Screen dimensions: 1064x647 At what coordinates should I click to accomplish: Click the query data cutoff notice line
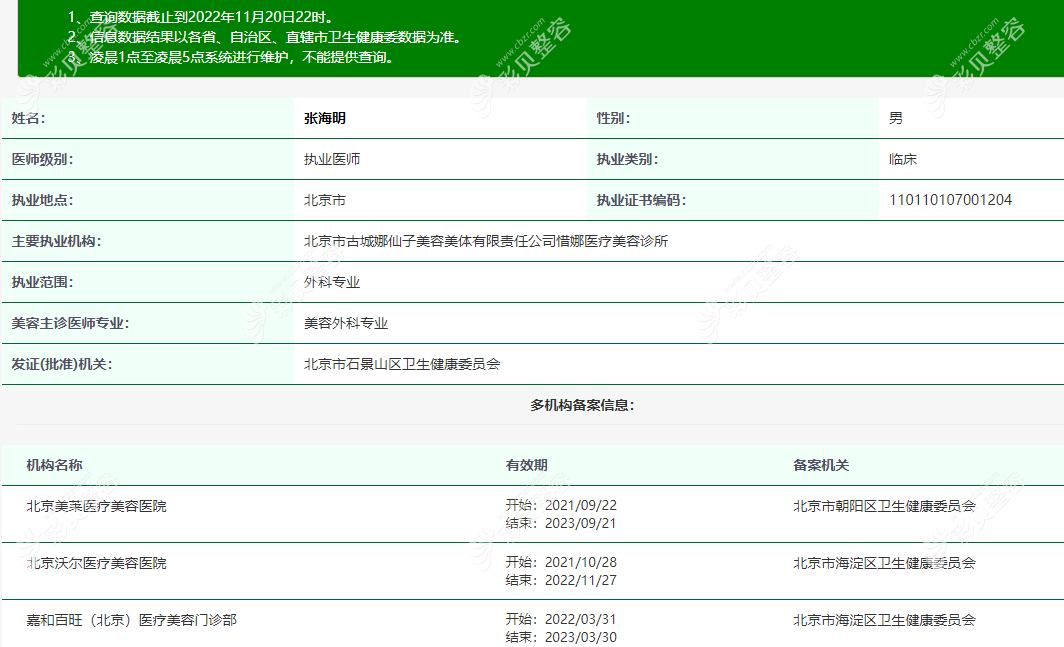click(x=211, y=17)
